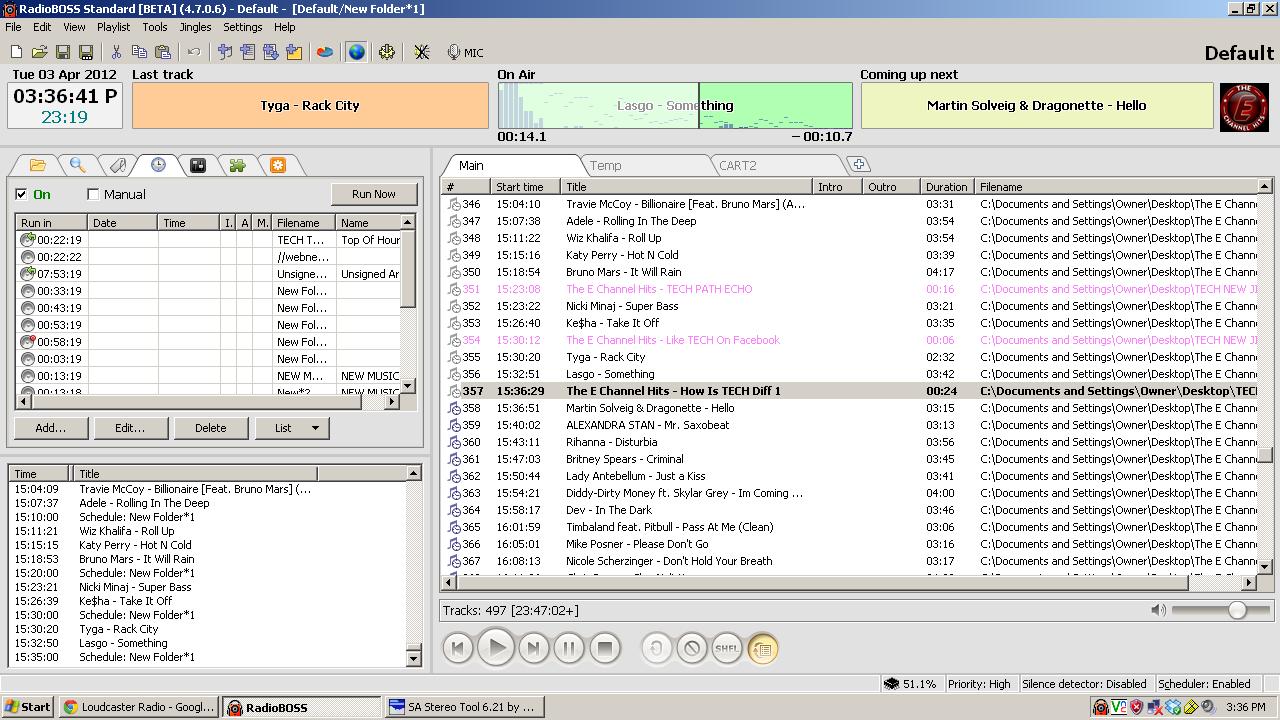Image resolution: width=1280 pixels, height=720 pixels.
Task: Open the folder browser panel tab
Action: [37, 165]
